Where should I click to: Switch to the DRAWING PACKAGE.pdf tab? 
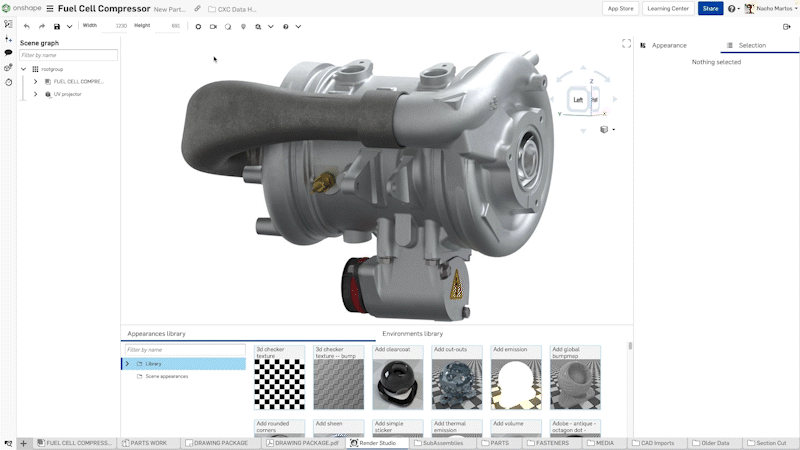tap(303, 443)
